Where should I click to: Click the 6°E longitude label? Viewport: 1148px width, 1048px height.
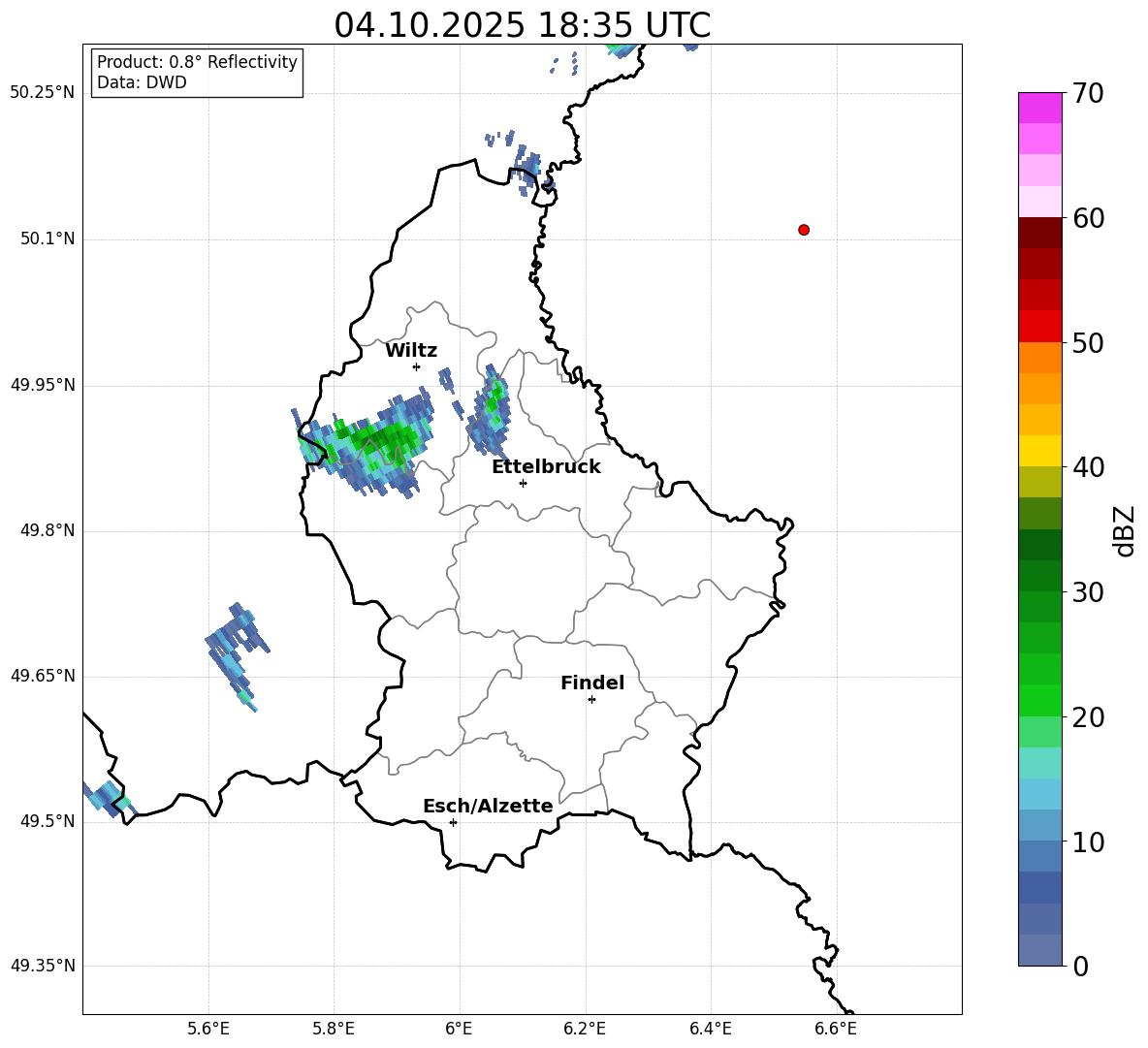click(x=459, y=1029)
